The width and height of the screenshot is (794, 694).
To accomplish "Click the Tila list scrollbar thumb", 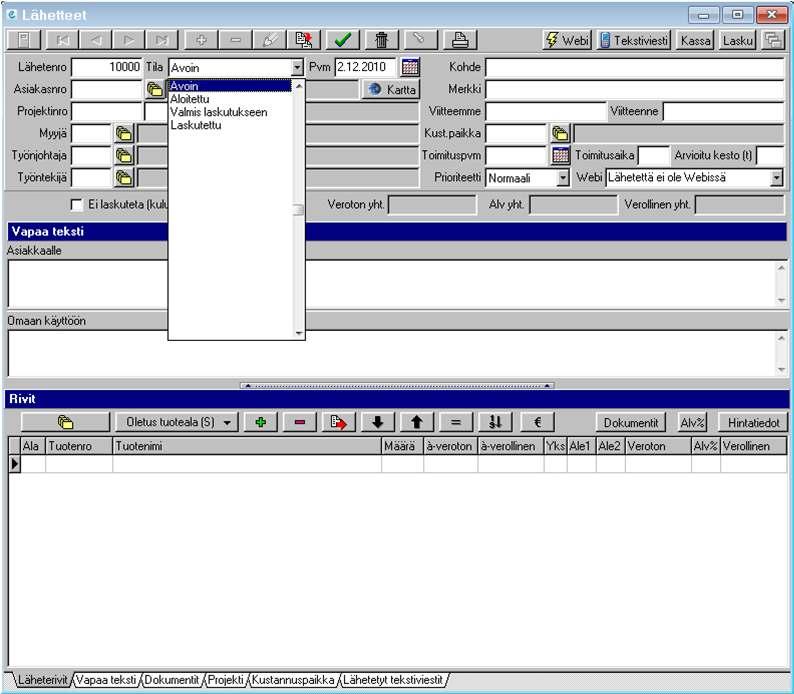I will click(x=299, y=209).
